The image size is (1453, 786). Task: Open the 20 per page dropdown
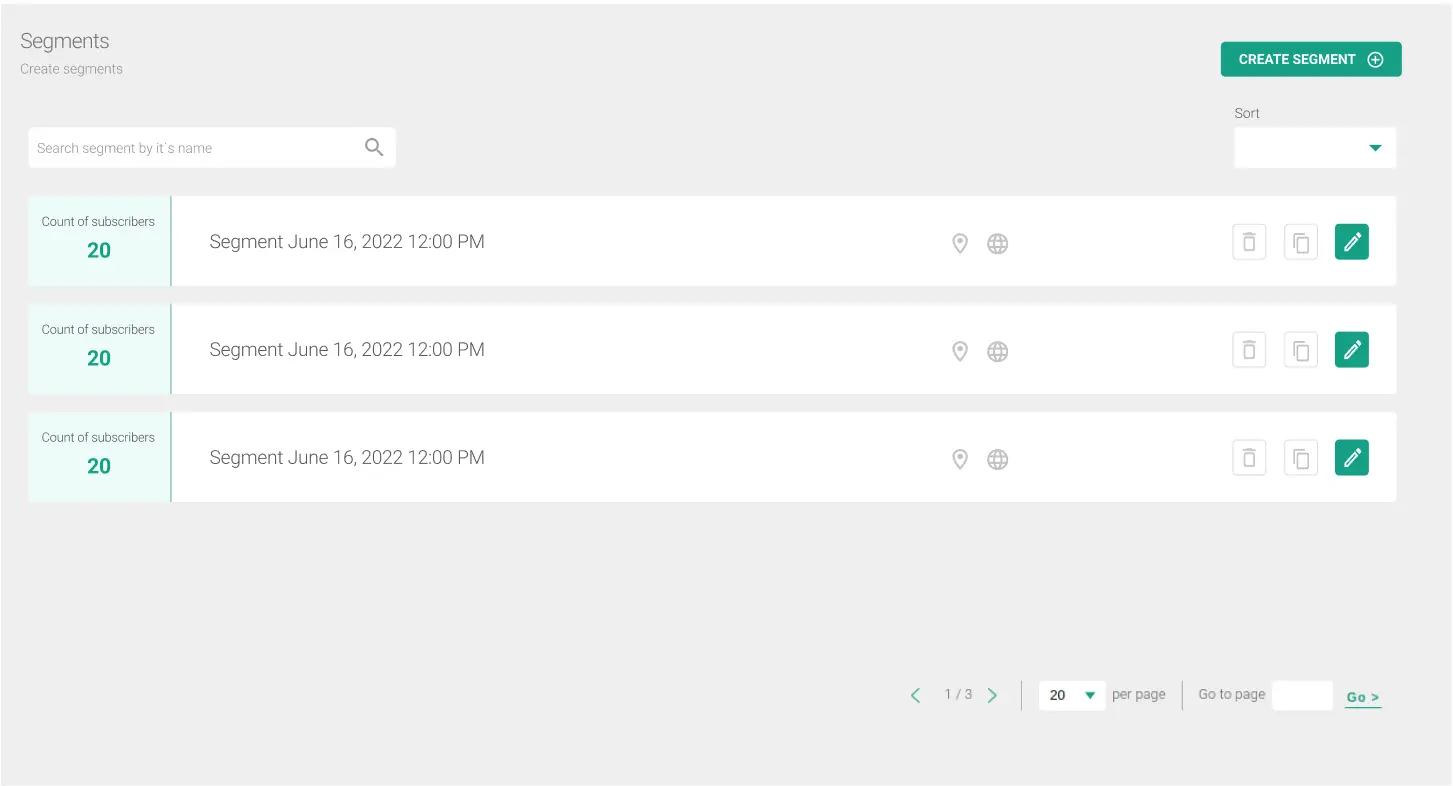pyautogui.click(x=1072, y=695)
